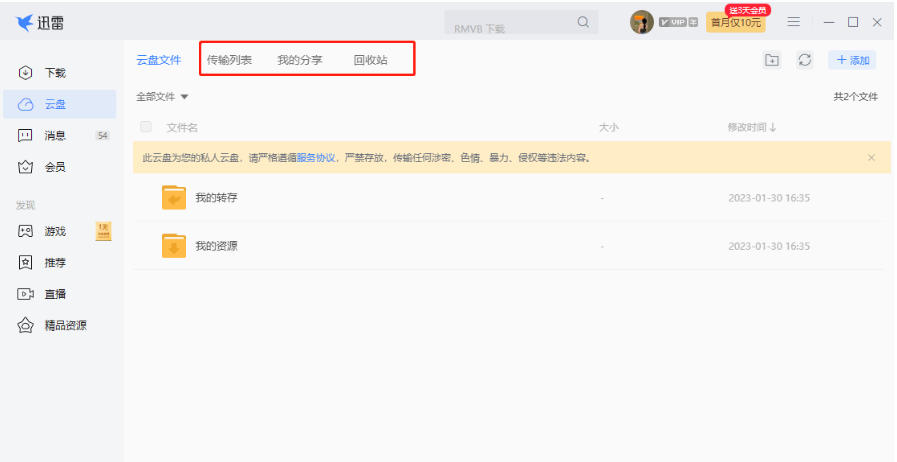Click the 添加 add button

pyautogui.click(x=852, y=60)
